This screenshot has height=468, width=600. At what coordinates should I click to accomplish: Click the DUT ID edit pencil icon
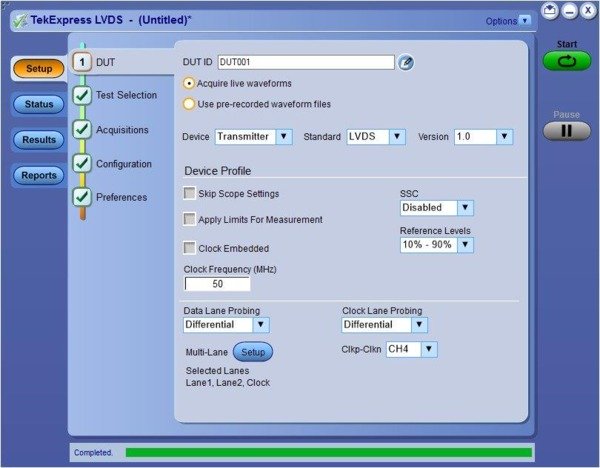click(406, 62)
